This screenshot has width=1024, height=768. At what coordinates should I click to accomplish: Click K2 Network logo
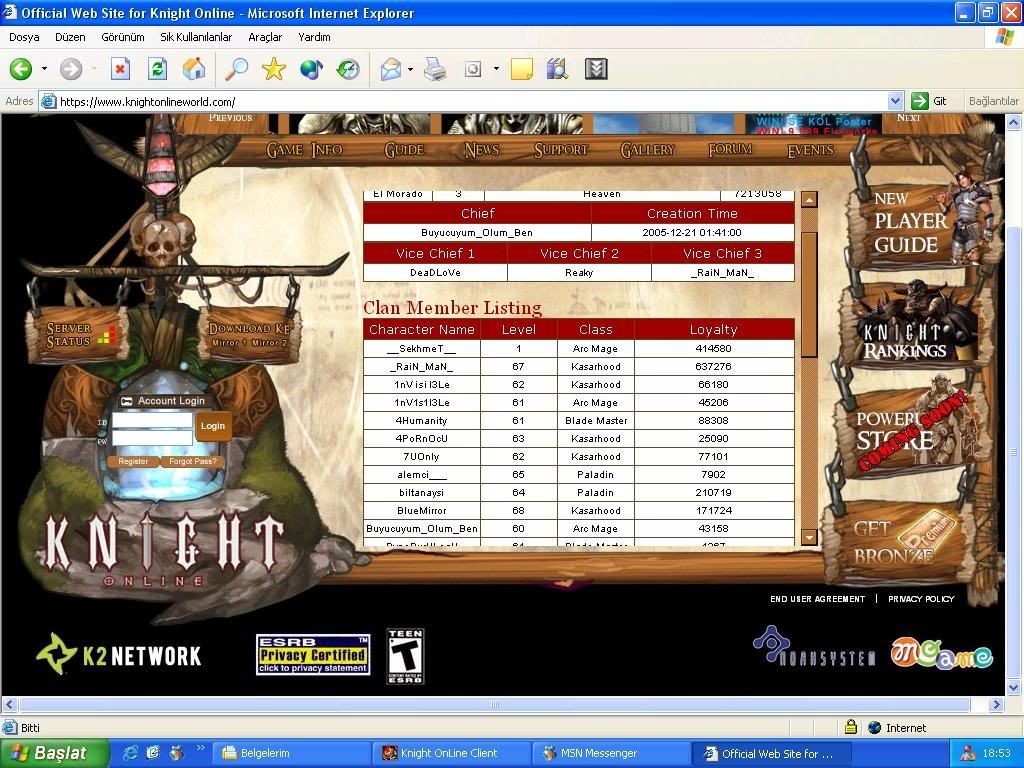pyautogui.click(x=119, y=654)
